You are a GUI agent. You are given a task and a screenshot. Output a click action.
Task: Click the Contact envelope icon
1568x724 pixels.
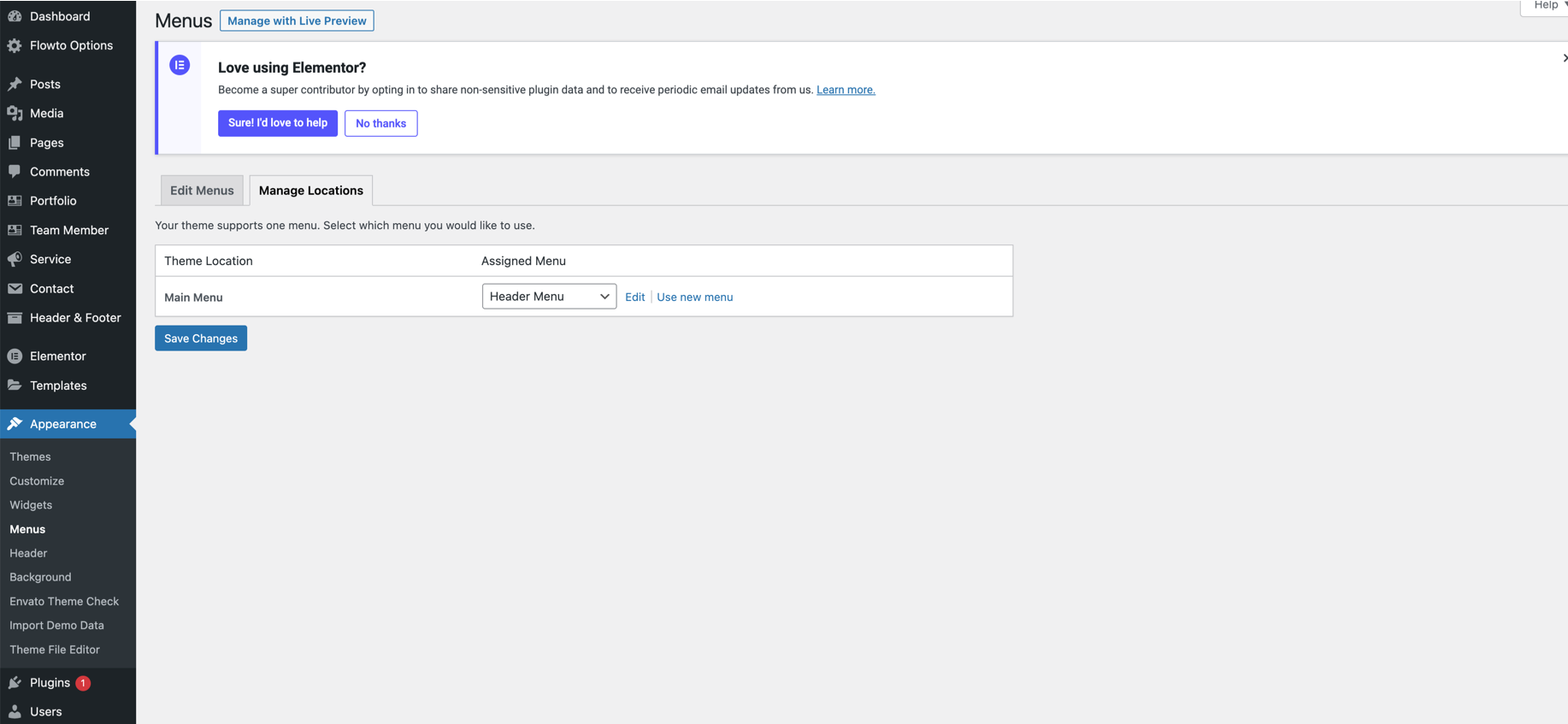15,289
